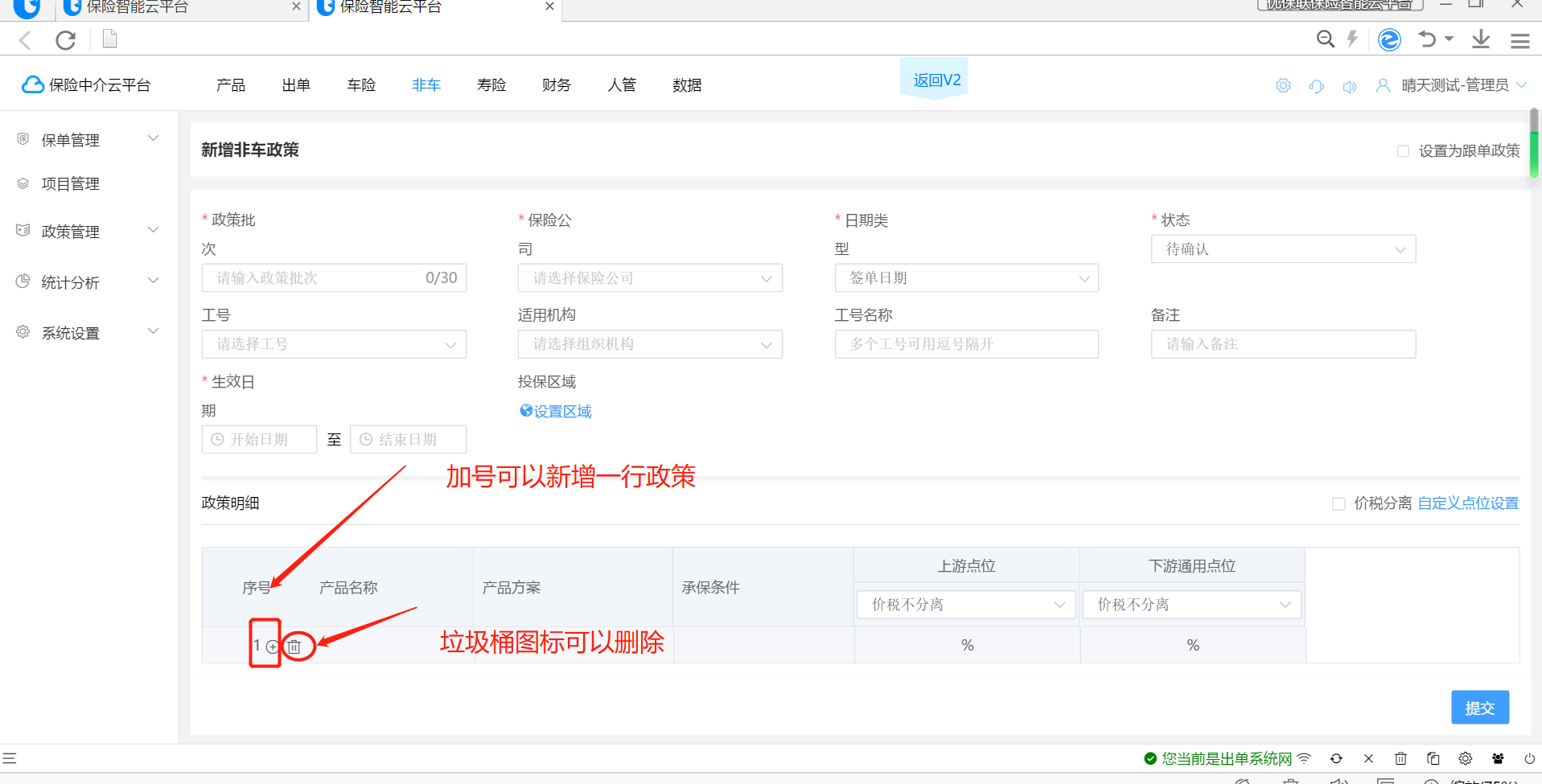The width and height of the screenshot is (1542, 784).
Task: Open the 自定义点位设置 link
Action: [1468, 503]
